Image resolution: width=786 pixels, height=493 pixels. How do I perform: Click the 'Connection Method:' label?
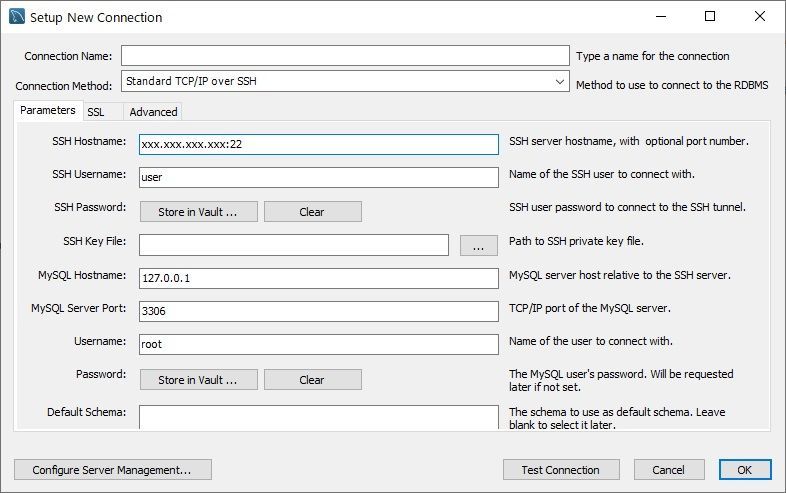[x=64, y=86]
